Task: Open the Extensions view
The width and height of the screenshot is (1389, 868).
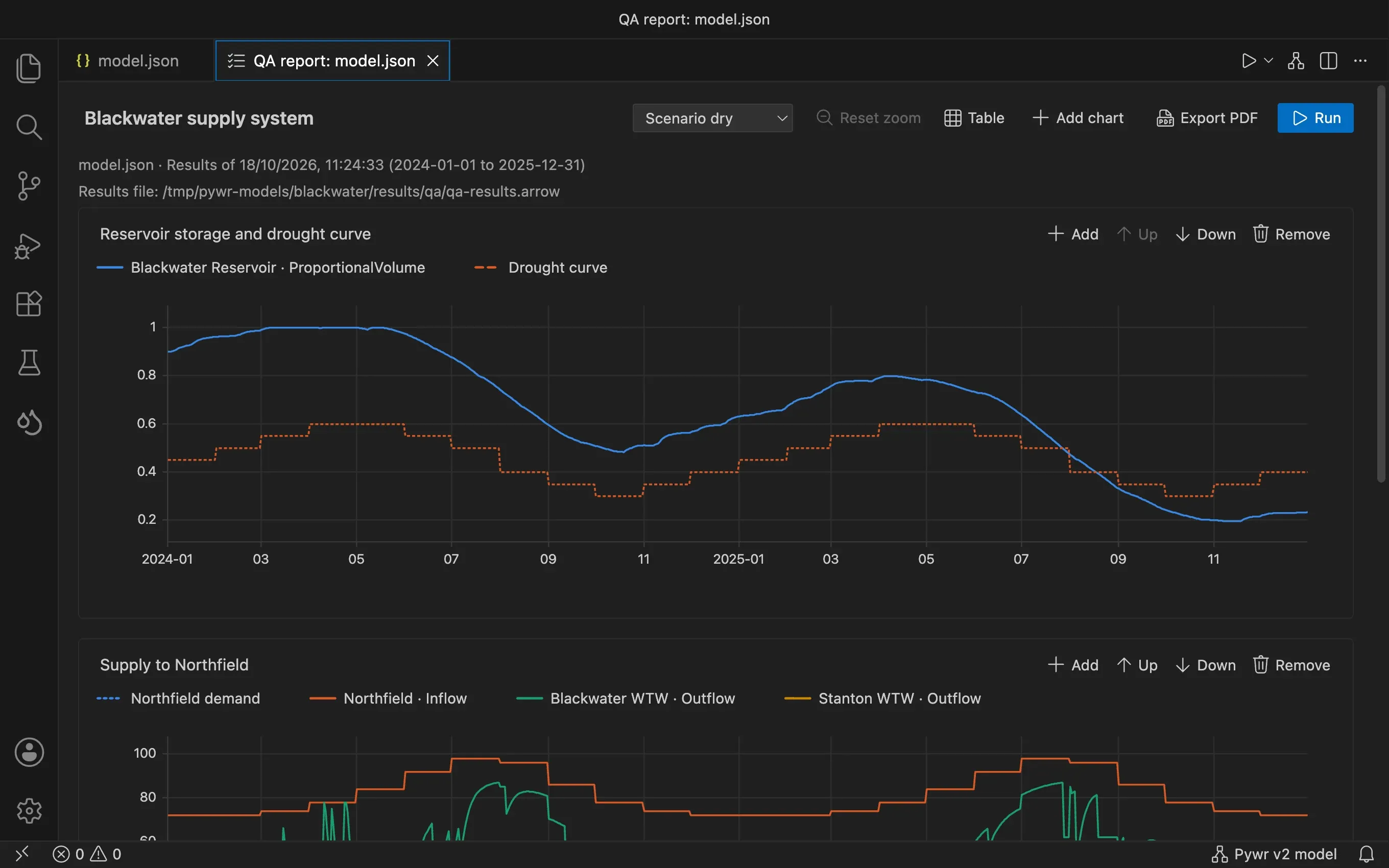Action: click(x=29, y=304)
